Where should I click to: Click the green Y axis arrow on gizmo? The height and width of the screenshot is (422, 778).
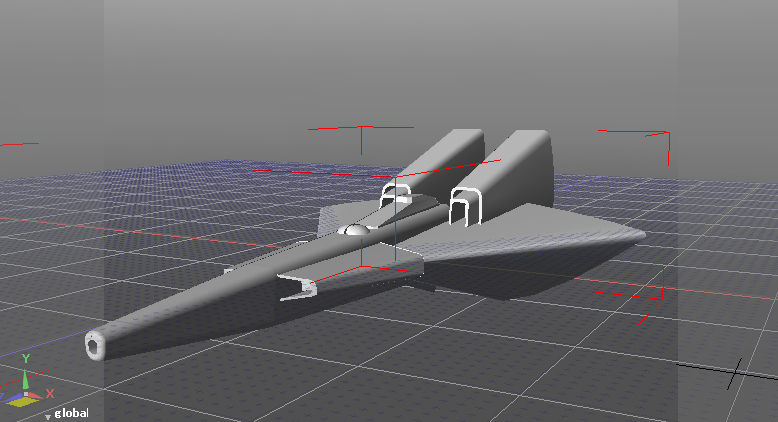(x=25, y=379)
